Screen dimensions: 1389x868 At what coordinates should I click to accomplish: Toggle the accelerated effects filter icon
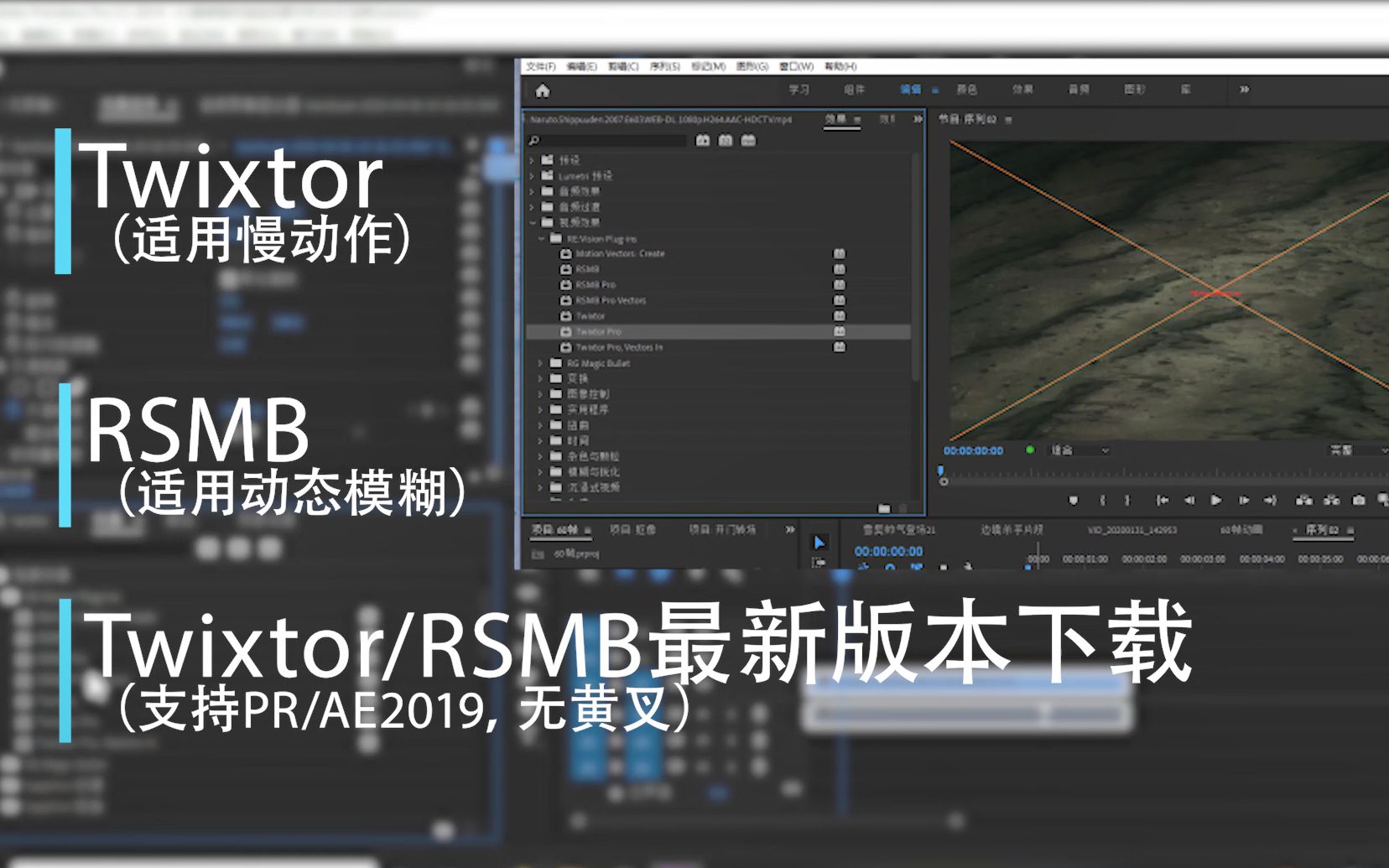(703, 140)
